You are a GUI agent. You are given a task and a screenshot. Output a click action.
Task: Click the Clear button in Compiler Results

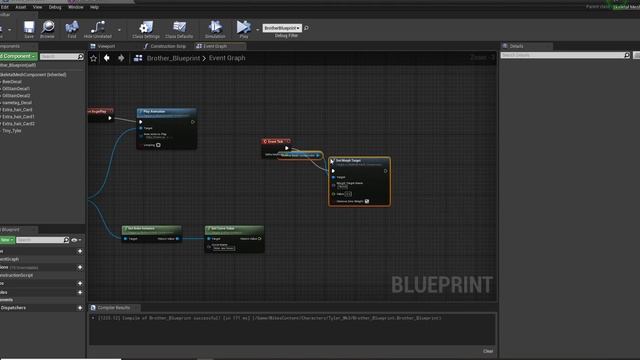[x=488, y=351]
